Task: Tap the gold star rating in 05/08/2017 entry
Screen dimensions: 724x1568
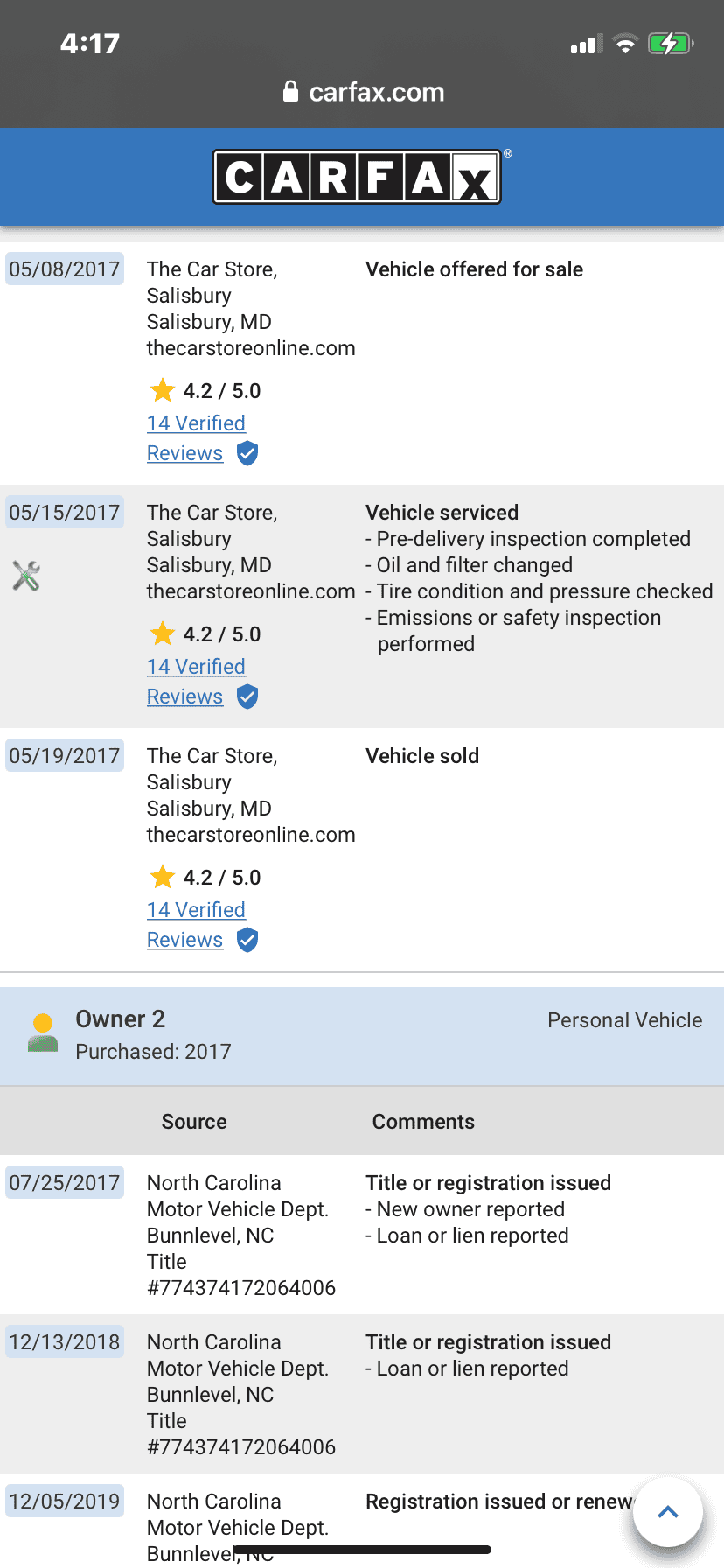Action: (162, 390)
